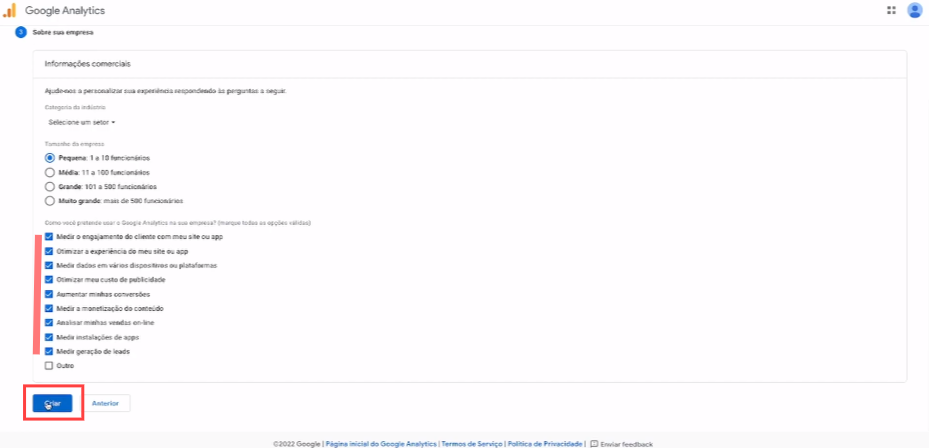Image resolution: width=929 pixels, height=448 pixels.
Task: Select Grande 101 a 500 funcionários option
Action: click(x=50, y=186)
